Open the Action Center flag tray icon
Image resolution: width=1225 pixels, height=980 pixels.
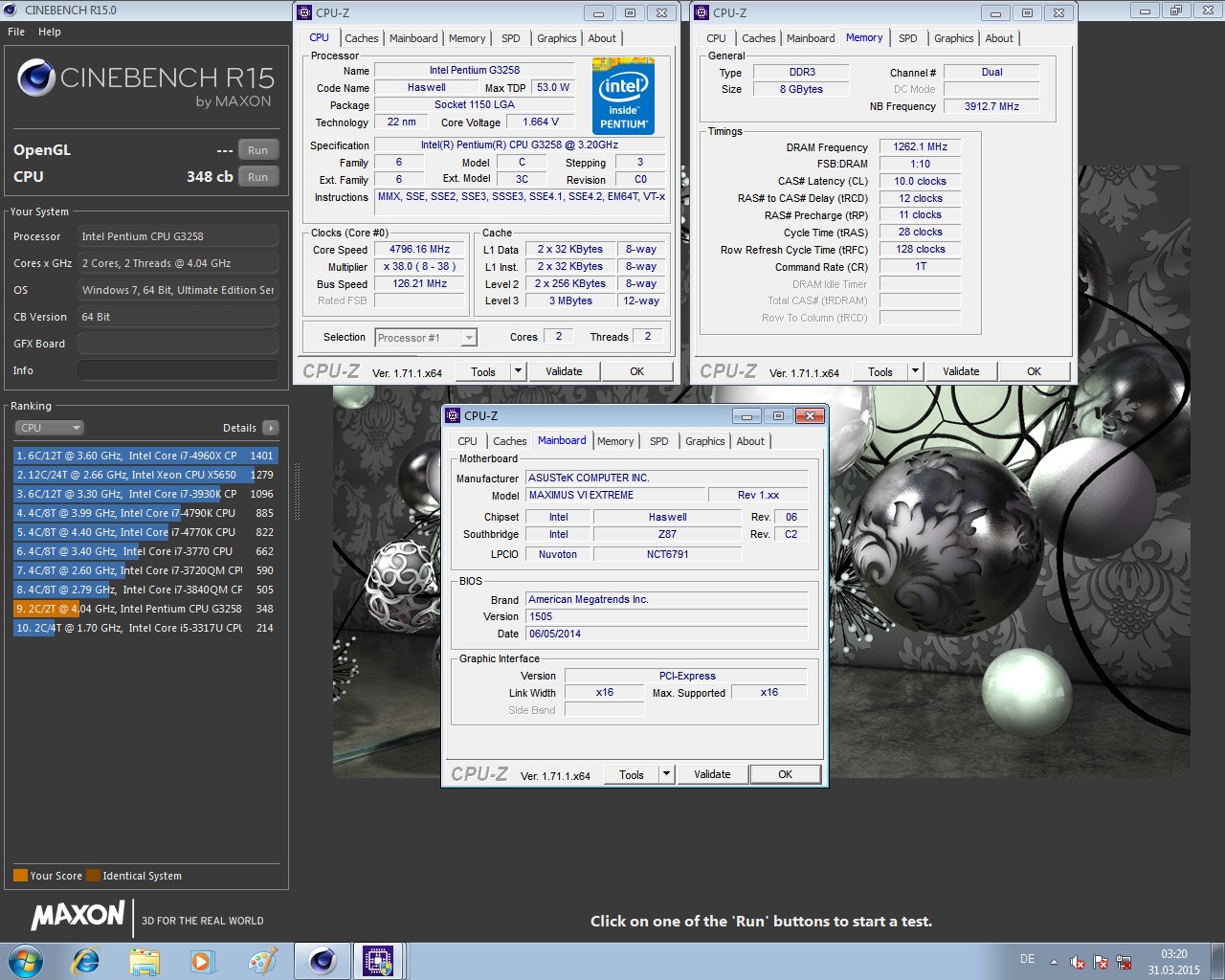[x=1101, y=962]
